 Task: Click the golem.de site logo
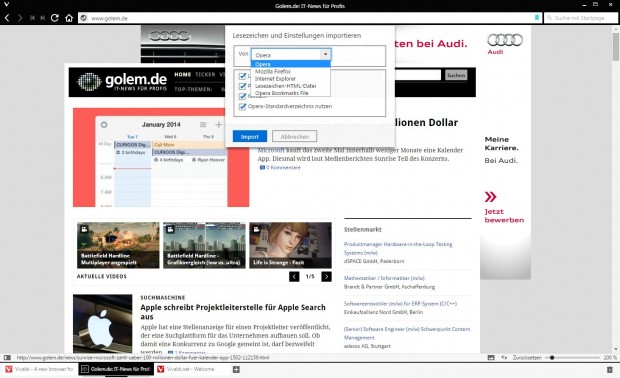point(122,82)
